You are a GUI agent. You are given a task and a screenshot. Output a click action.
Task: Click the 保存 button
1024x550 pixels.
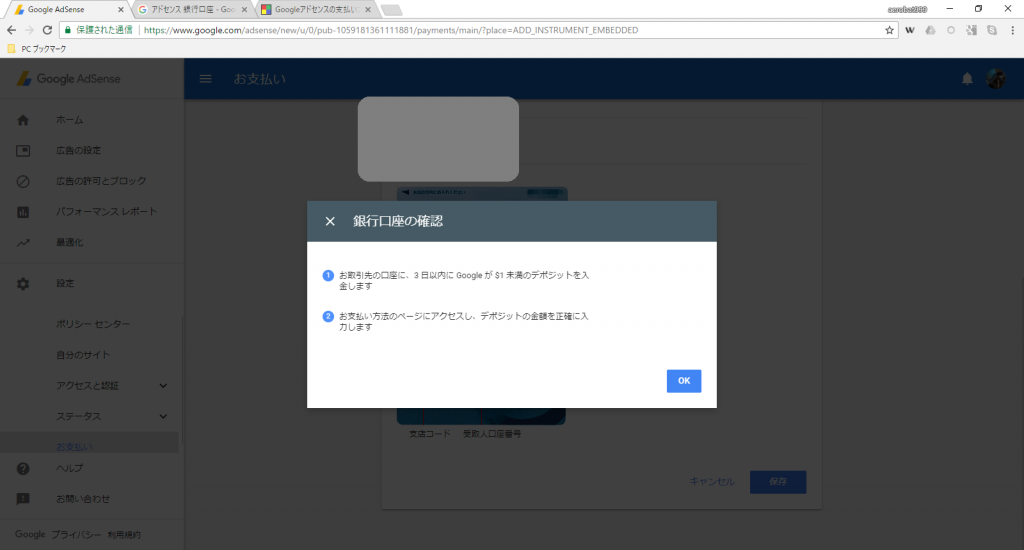777,482
